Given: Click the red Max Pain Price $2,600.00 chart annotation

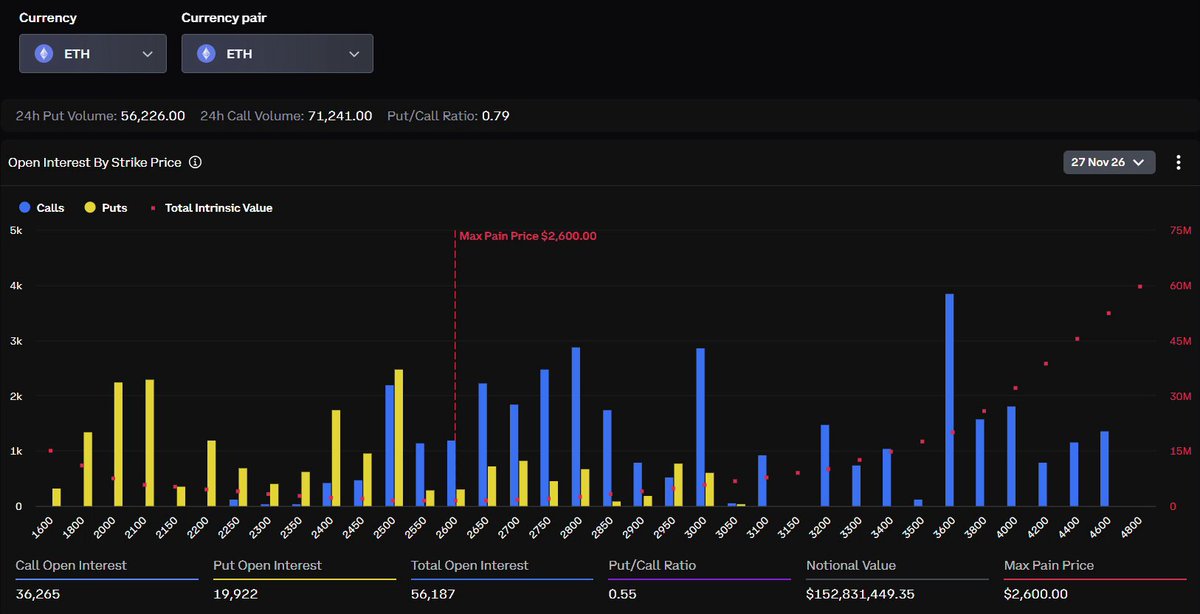Looking at the screenshot, I should click(528, 236).
